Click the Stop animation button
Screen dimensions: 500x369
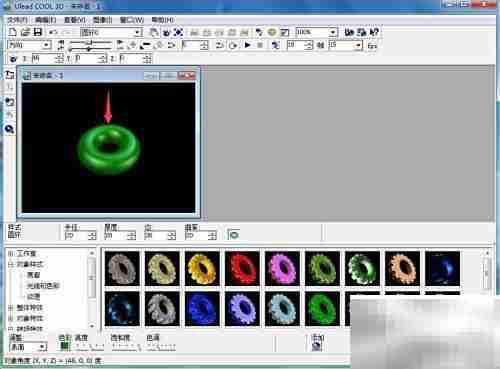tap(260, 45)
